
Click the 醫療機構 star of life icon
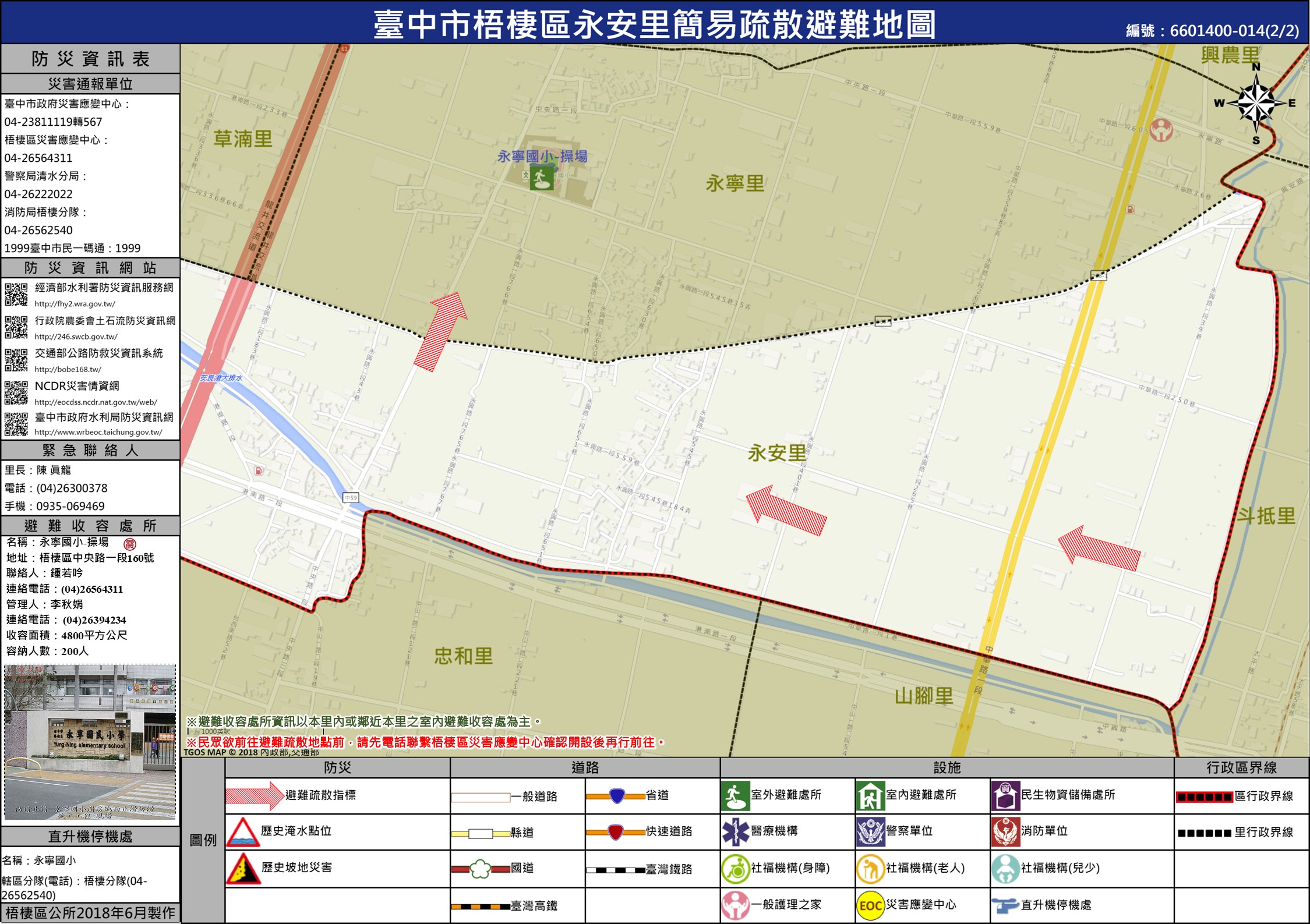(735, 832)
